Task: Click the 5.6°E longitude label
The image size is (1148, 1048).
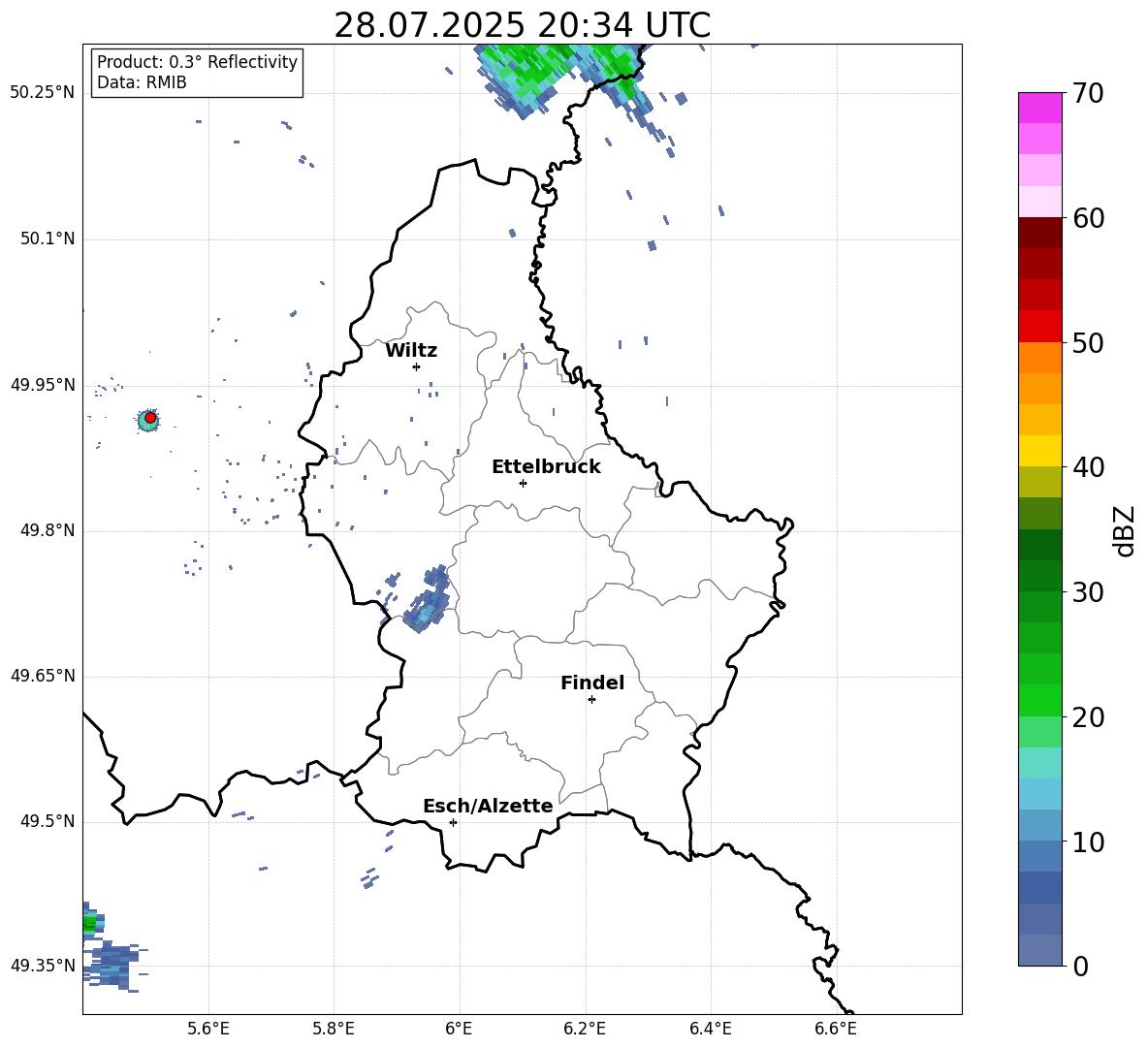Action: click(x=208, y=1029)
